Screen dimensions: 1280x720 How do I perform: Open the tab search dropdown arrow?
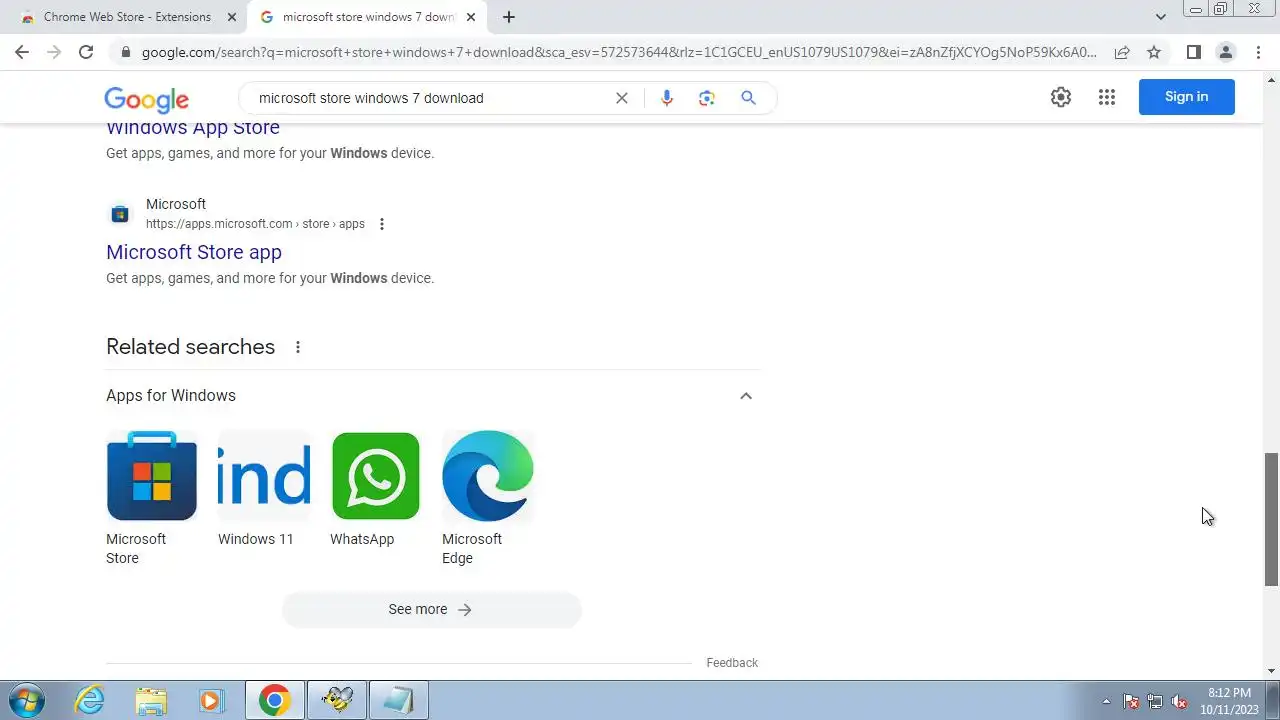click(x=1161, y=17)
